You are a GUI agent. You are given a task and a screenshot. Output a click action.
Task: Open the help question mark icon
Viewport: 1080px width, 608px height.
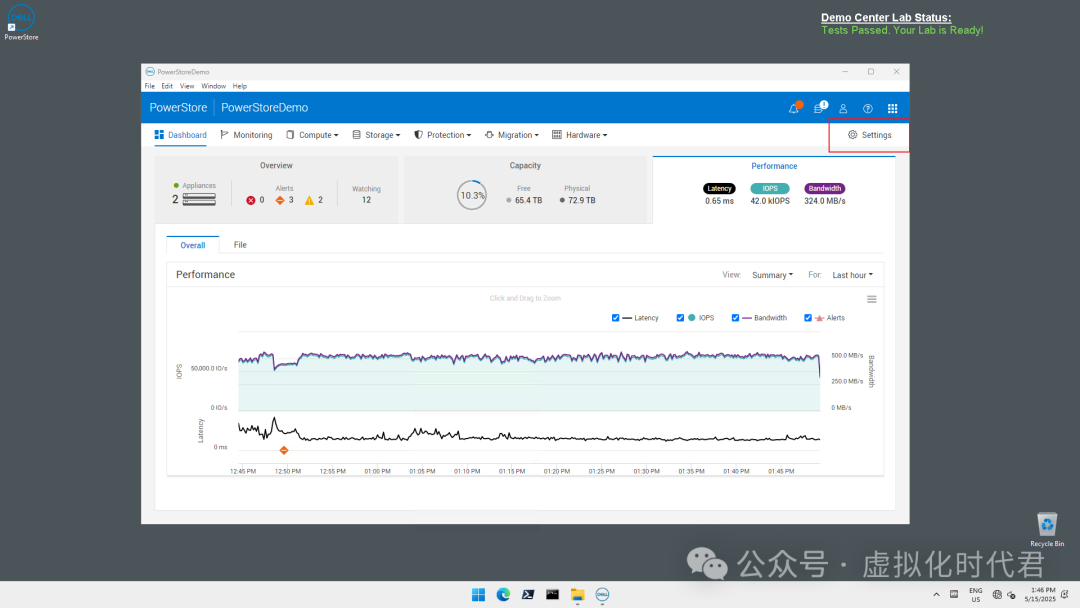868,108
